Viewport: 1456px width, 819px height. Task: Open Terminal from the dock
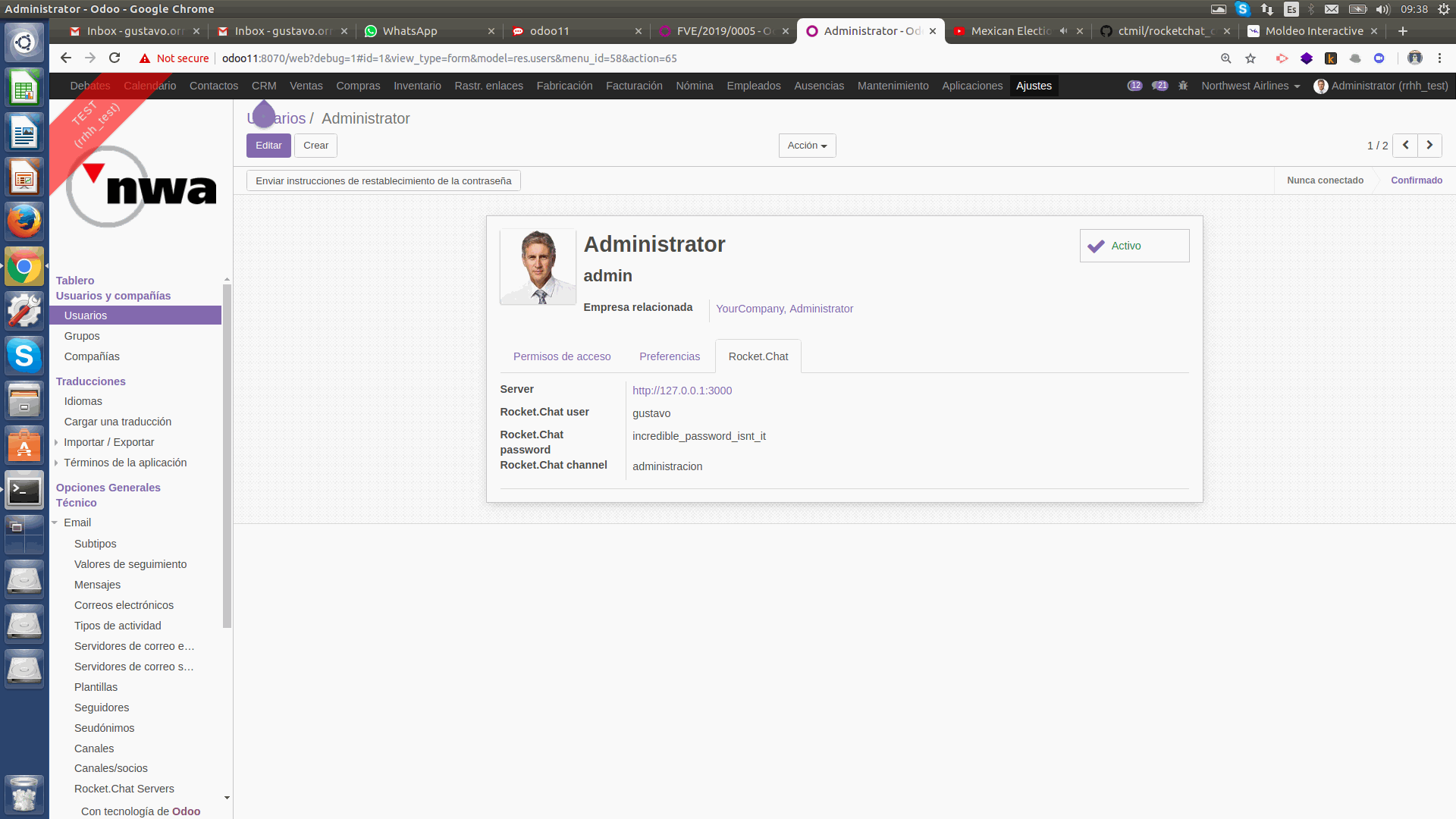24,491
